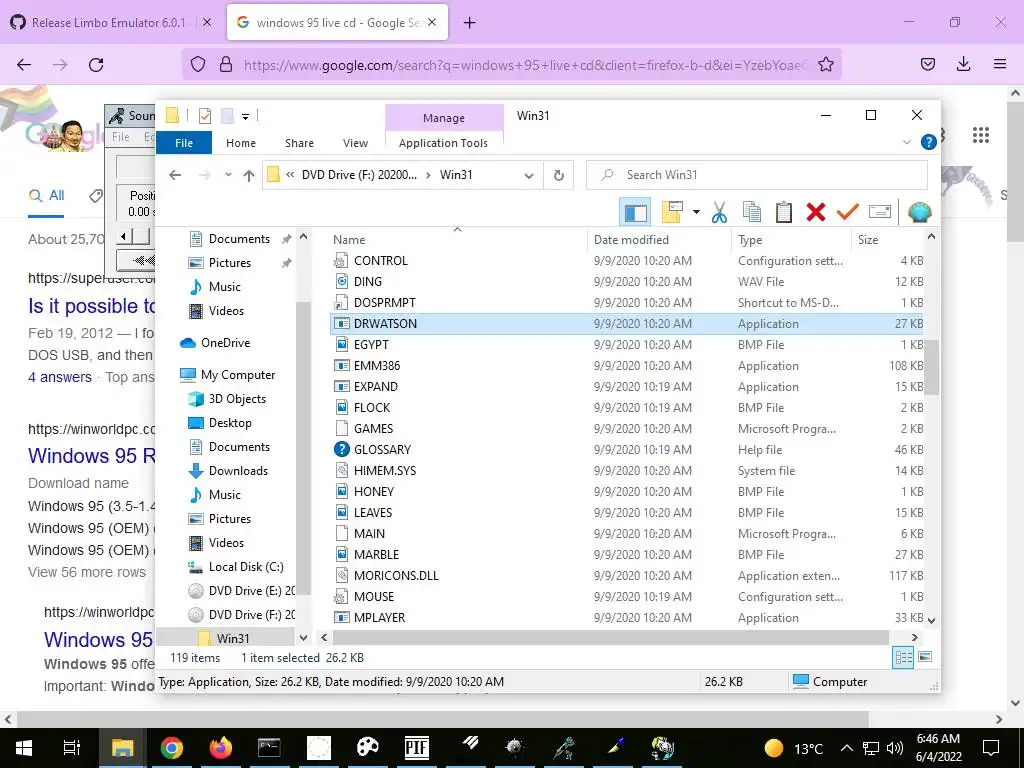Image resolution: width=1024 pixels, height=768 pixels.
Task: Click the Search Win31 box
Action: (757, 175)
